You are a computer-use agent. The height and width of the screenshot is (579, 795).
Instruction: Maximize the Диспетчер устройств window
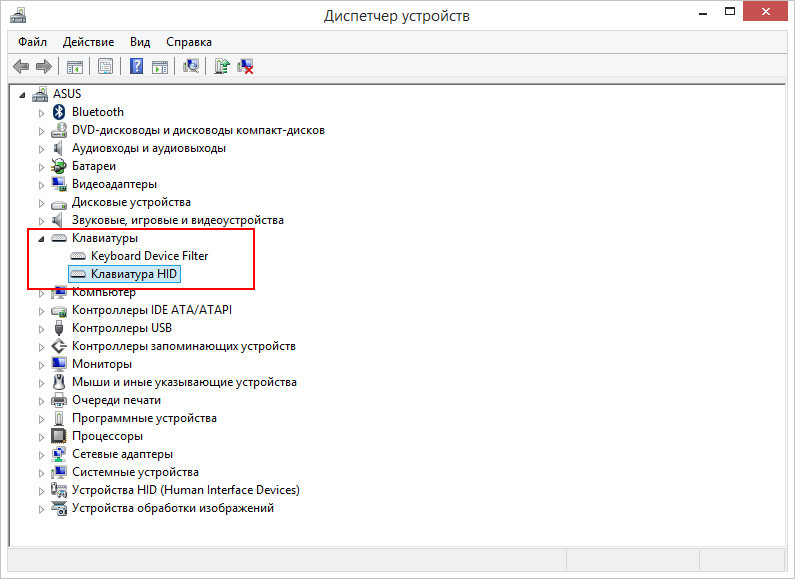(x=730, y=12)
